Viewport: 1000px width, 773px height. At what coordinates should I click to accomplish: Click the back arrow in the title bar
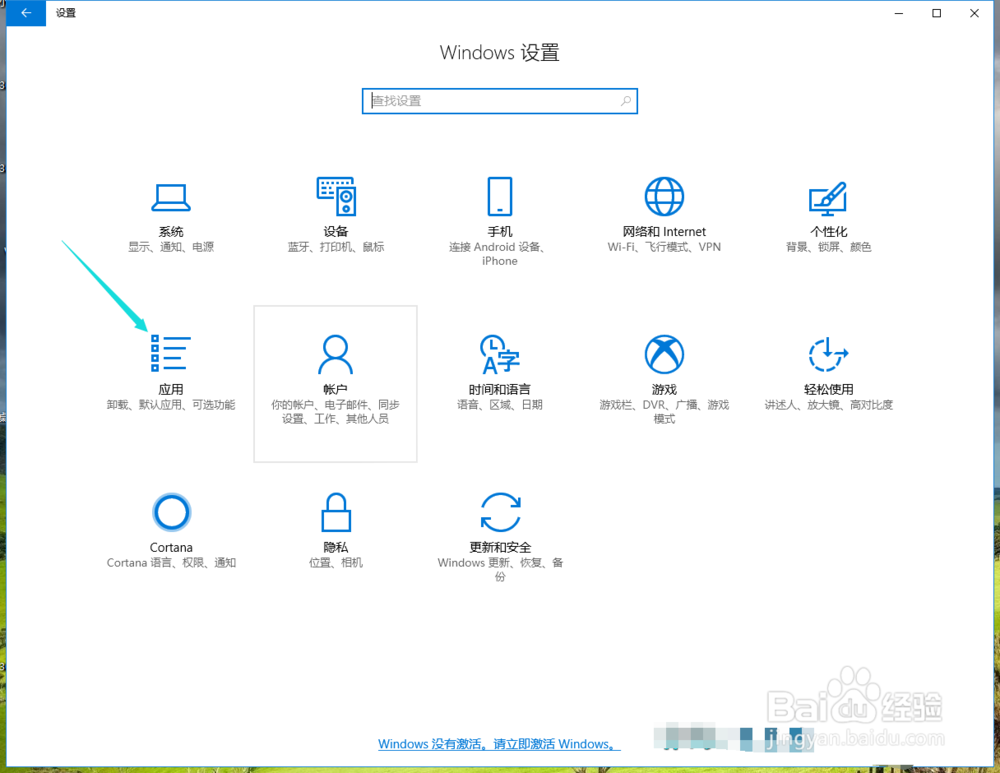pos(25,13)
